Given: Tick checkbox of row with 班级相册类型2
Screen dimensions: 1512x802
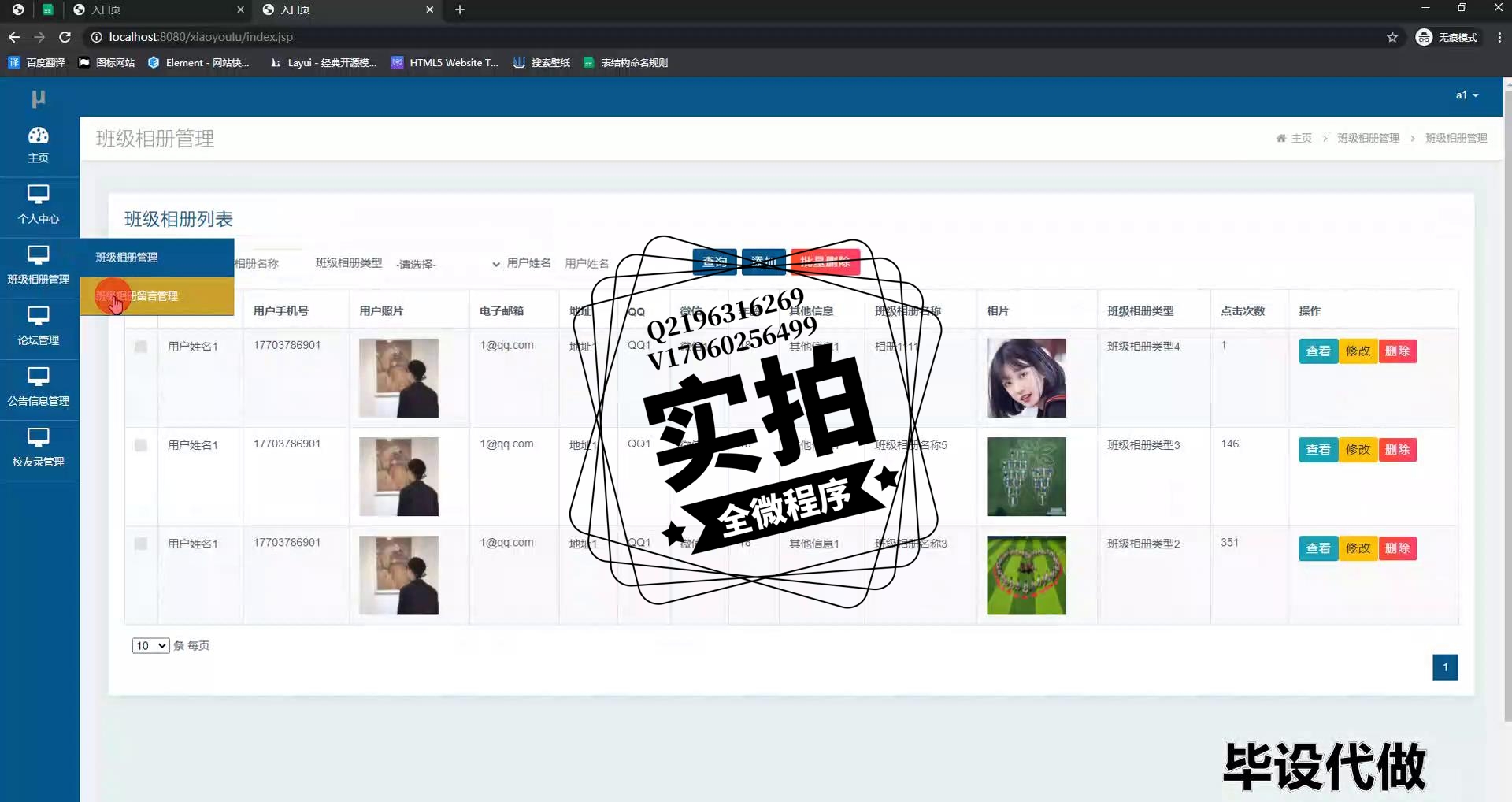Looking at the screenshot, I should (x=141, y=544).
